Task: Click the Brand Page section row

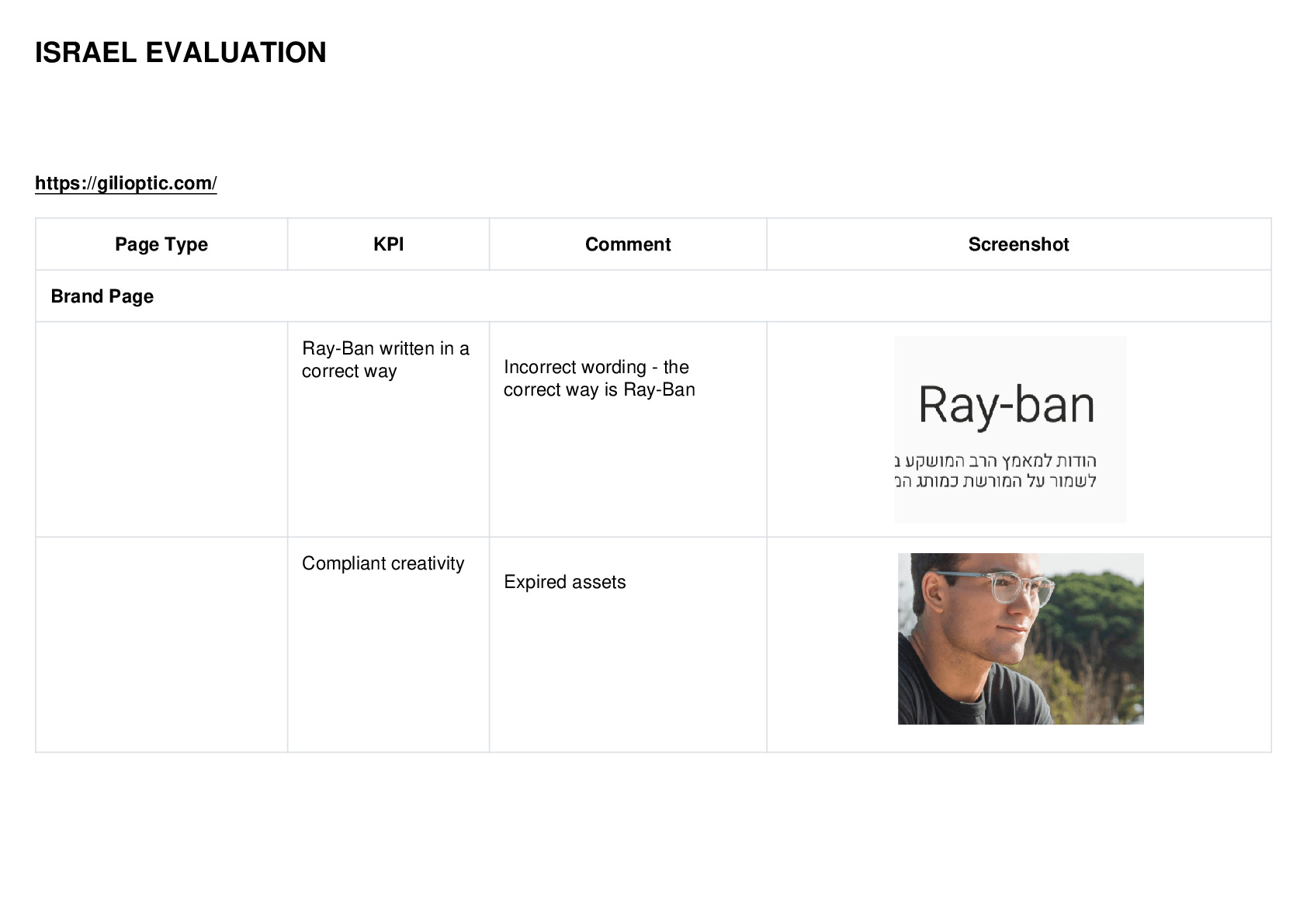Action: [x=653, y=296]
